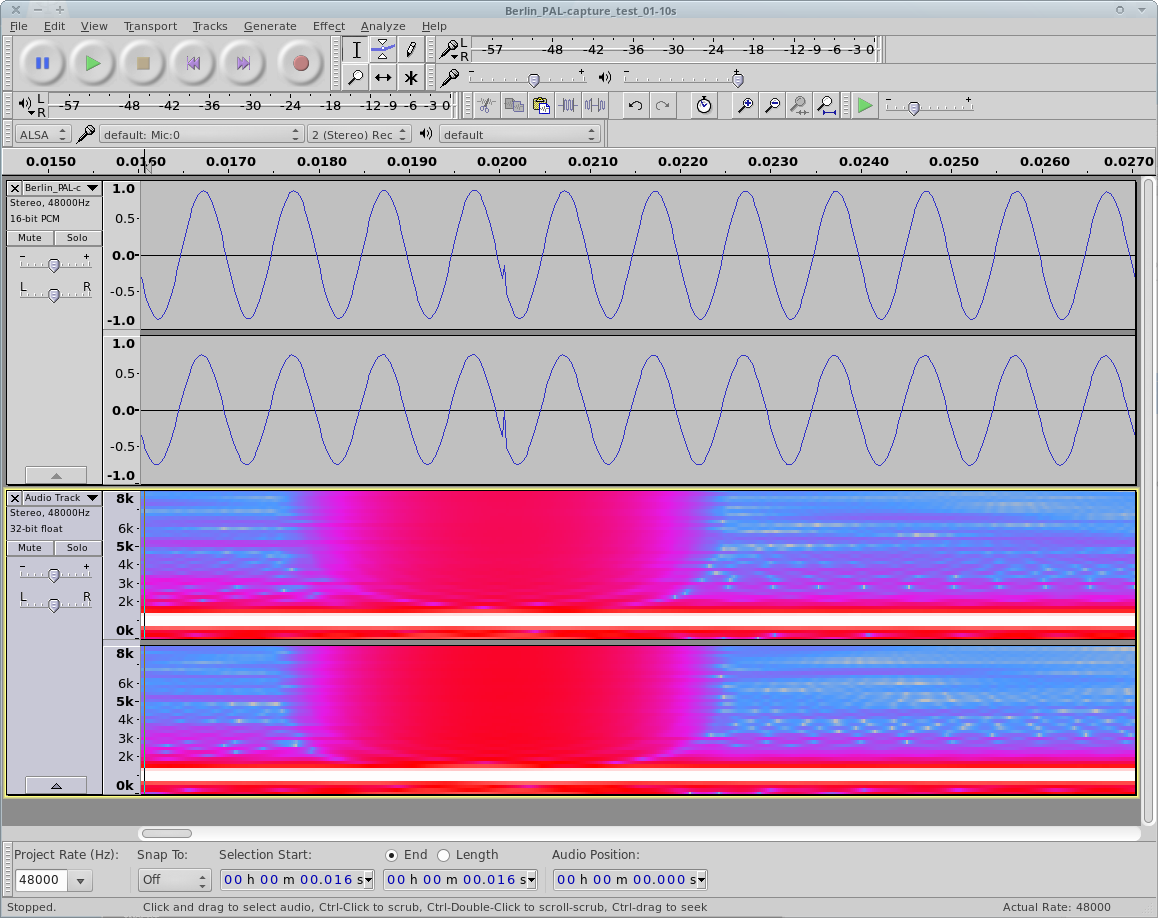Click the Project Rate input field
The image size is (1158, 918).
click(41, 880)
